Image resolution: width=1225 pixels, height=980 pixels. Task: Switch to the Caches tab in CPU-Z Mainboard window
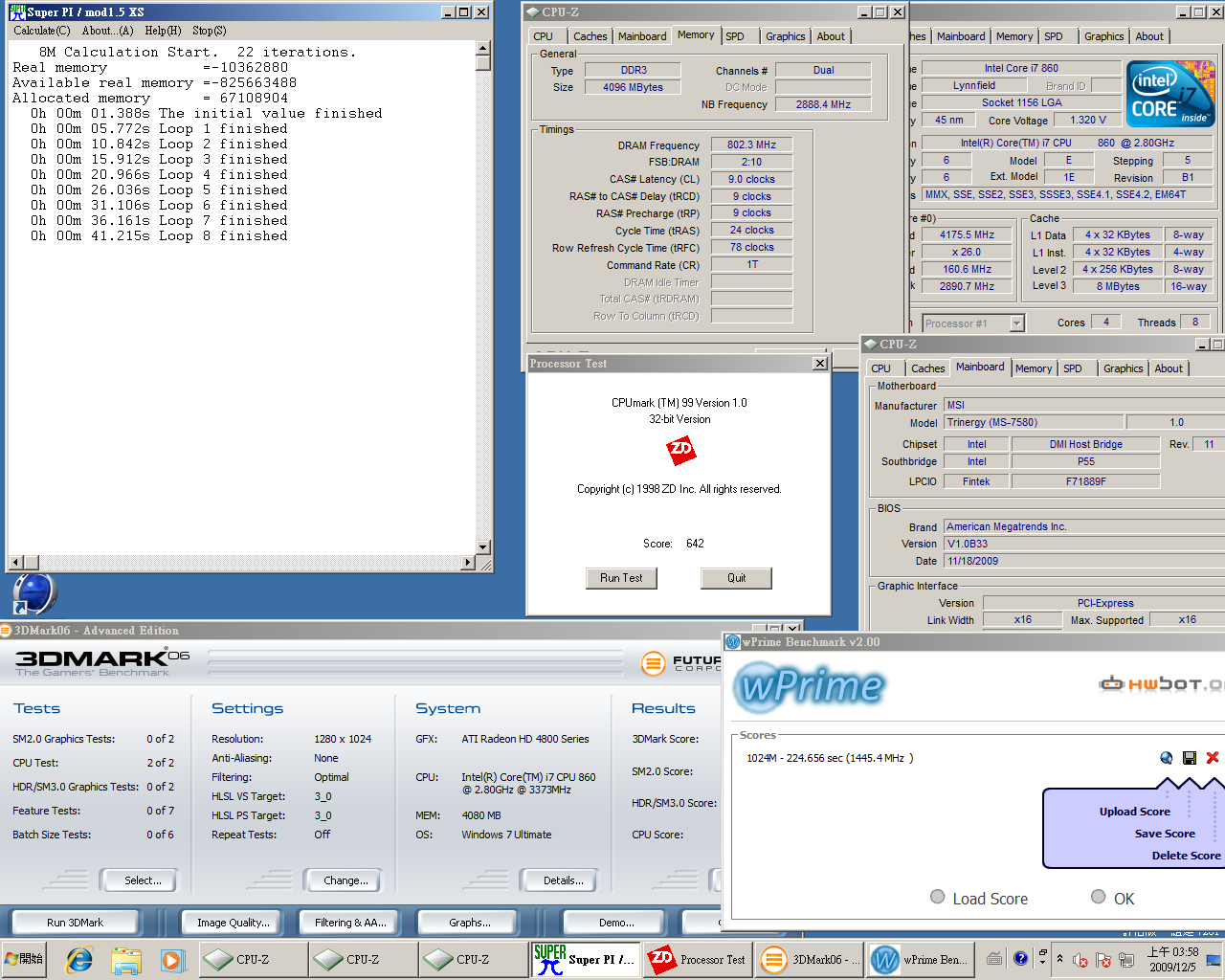(927, 368)
